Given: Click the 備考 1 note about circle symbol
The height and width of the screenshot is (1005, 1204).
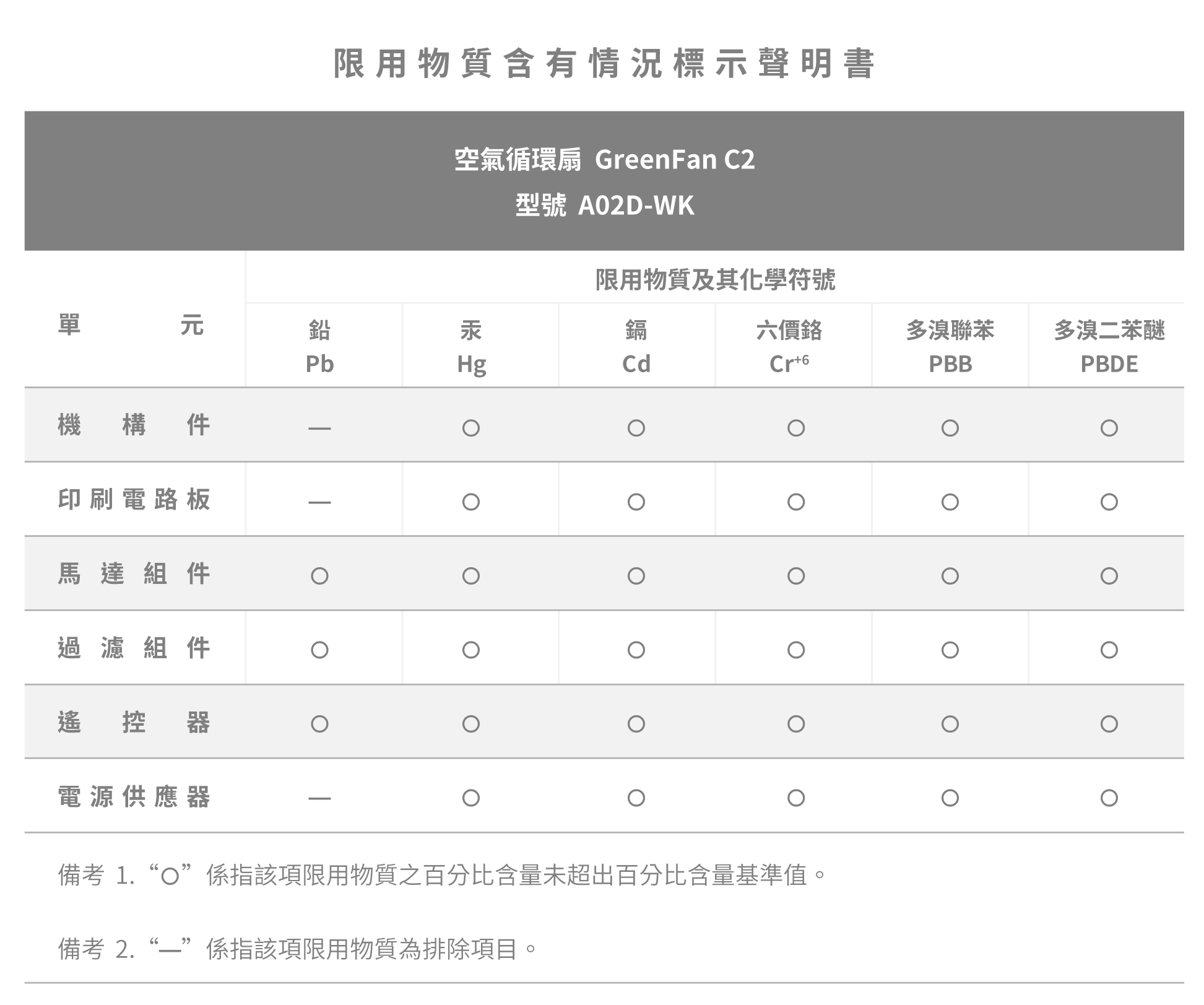Looking at the screenshot, I should tap(443, 875).
